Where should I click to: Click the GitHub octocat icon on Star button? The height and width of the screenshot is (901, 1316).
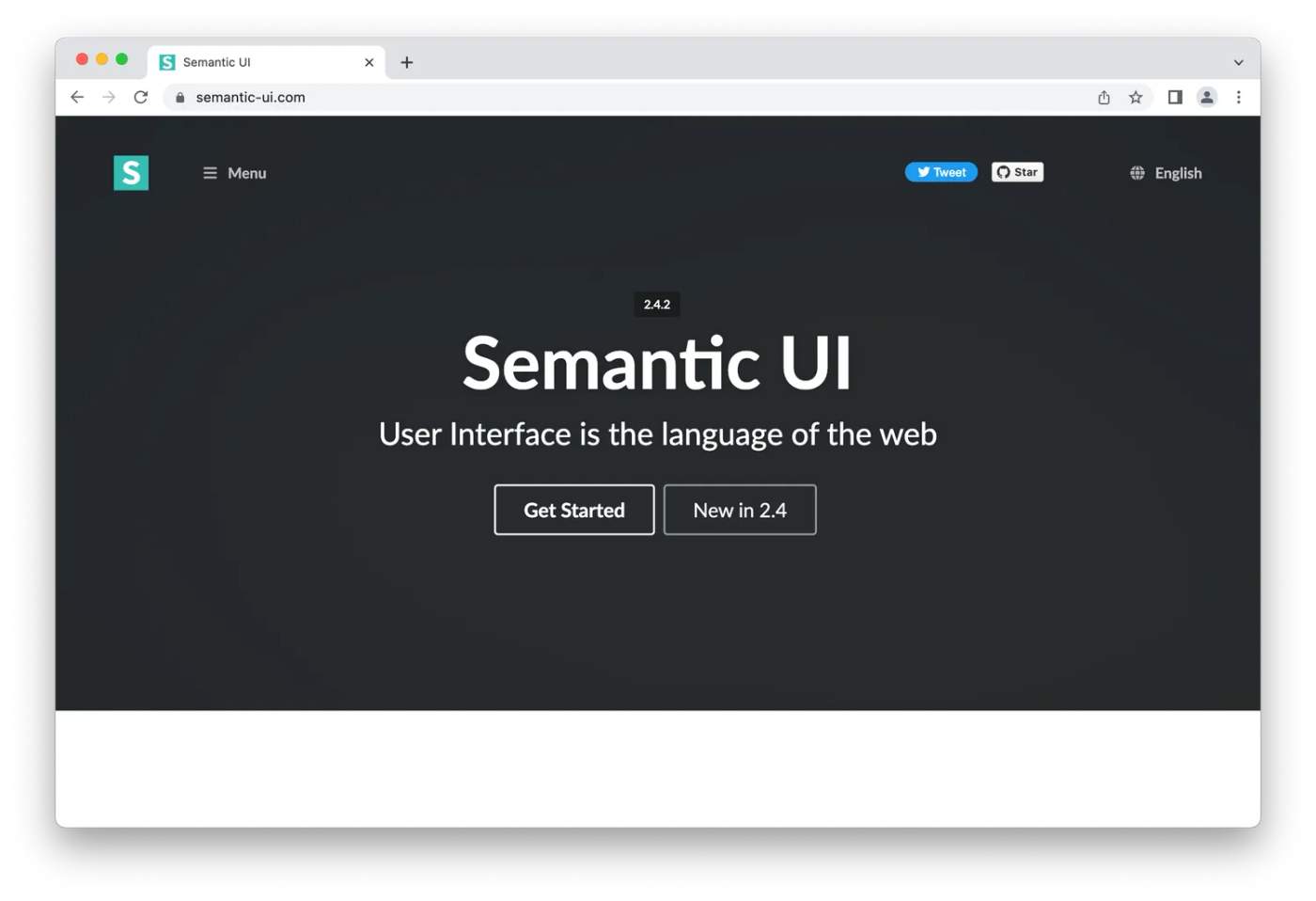(1002, 171)
